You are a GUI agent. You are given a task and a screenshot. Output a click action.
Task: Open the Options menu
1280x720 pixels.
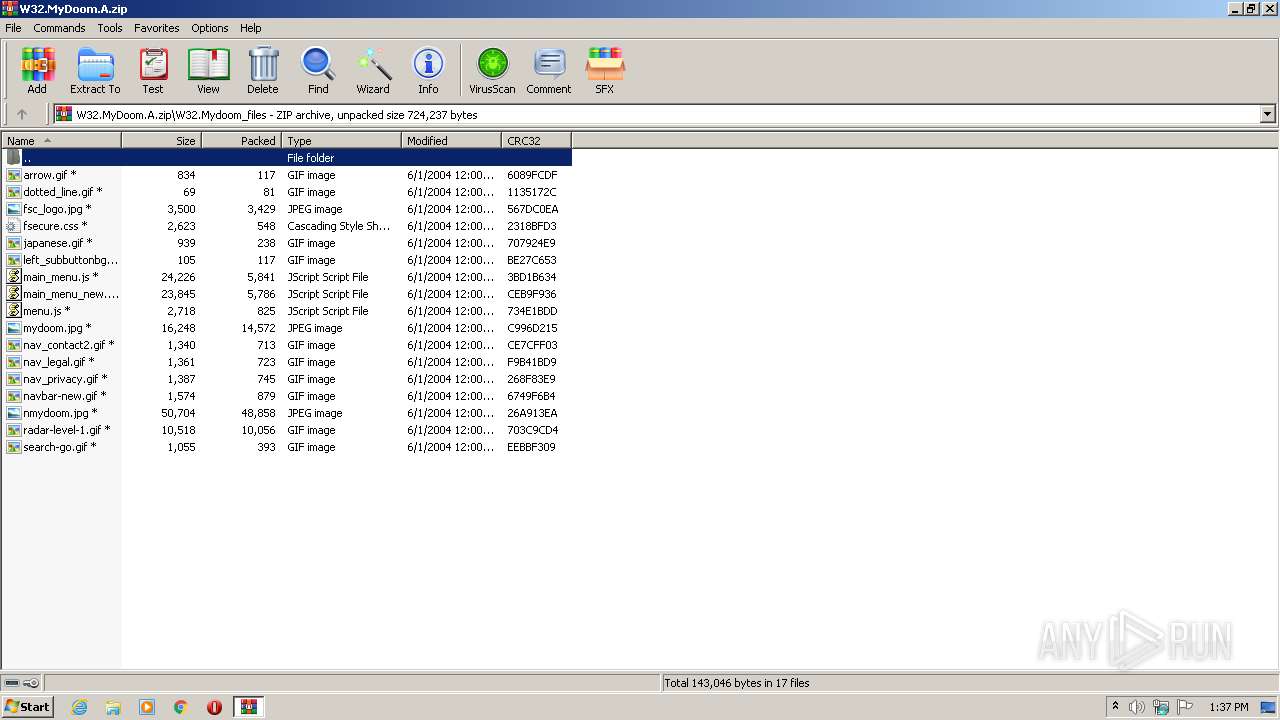point(210,28)
